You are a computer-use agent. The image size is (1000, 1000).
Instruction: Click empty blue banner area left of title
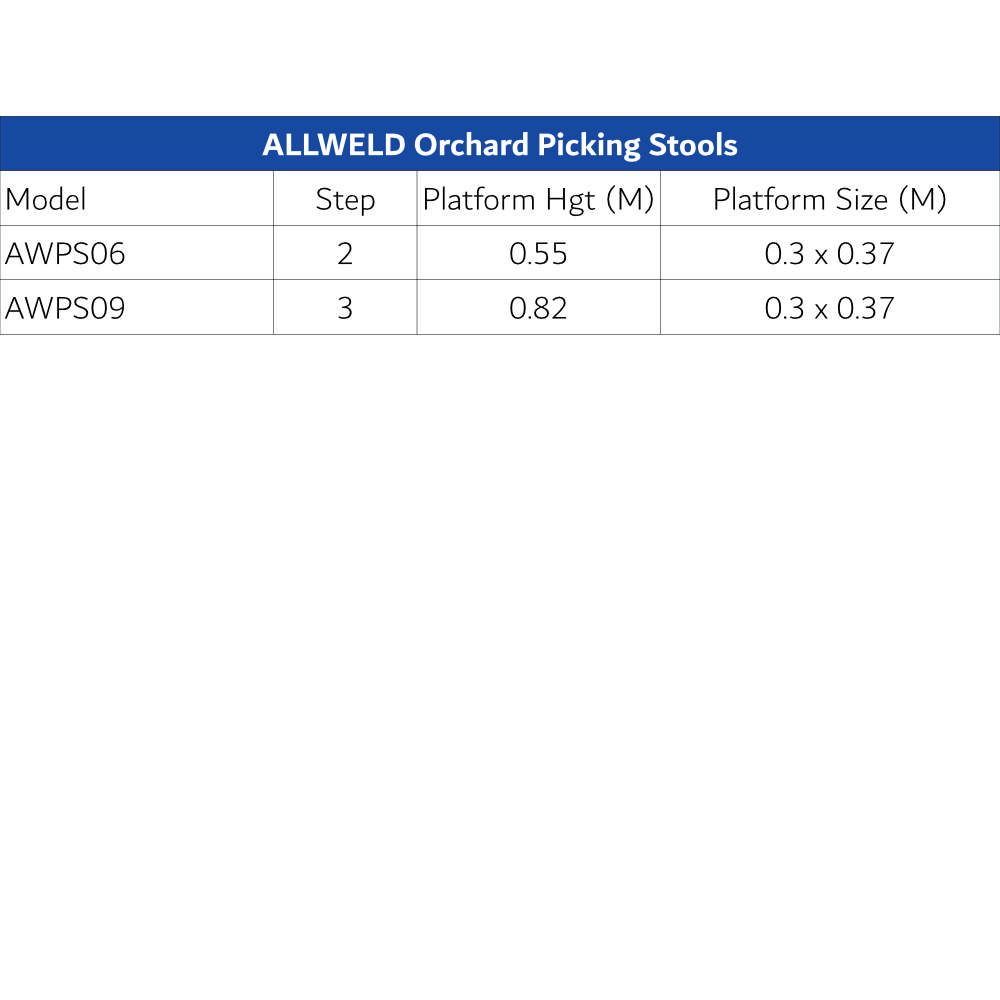(x=120, y=145)
